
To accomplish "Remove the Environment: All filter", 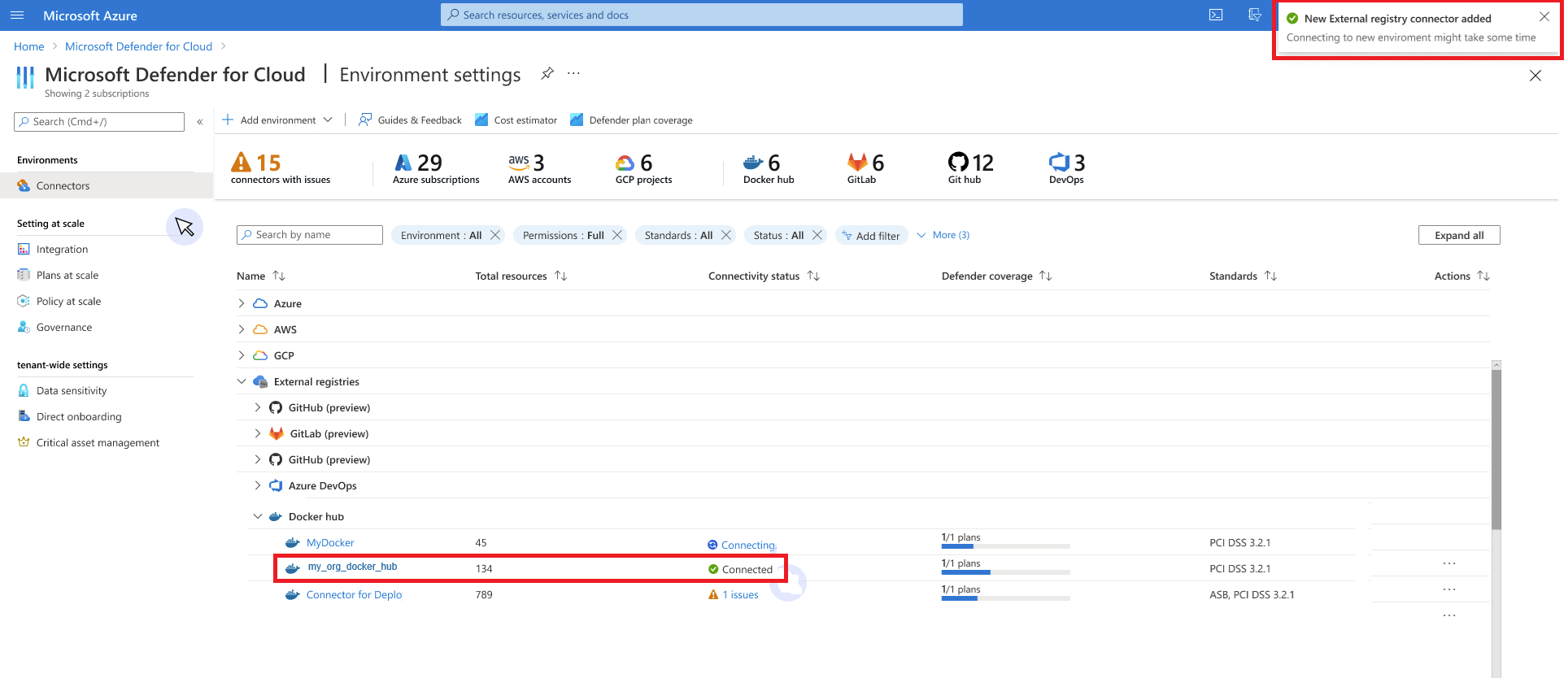I will (x=495, y=235).
